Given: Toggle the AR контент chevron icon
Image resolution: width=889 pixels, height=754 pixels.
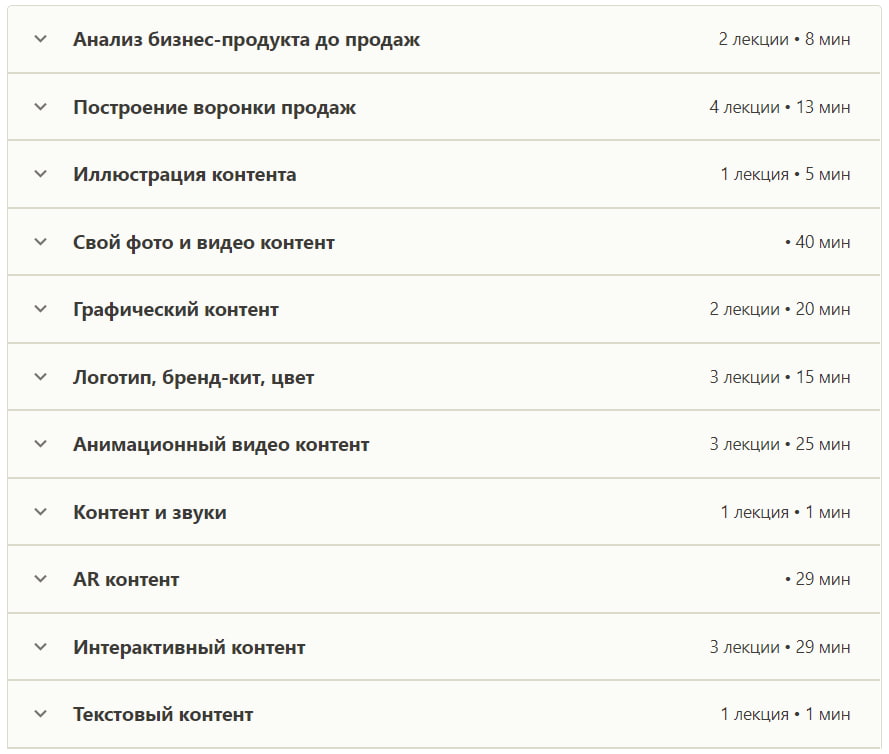Looking at the screenshot, I should (40, 580).
